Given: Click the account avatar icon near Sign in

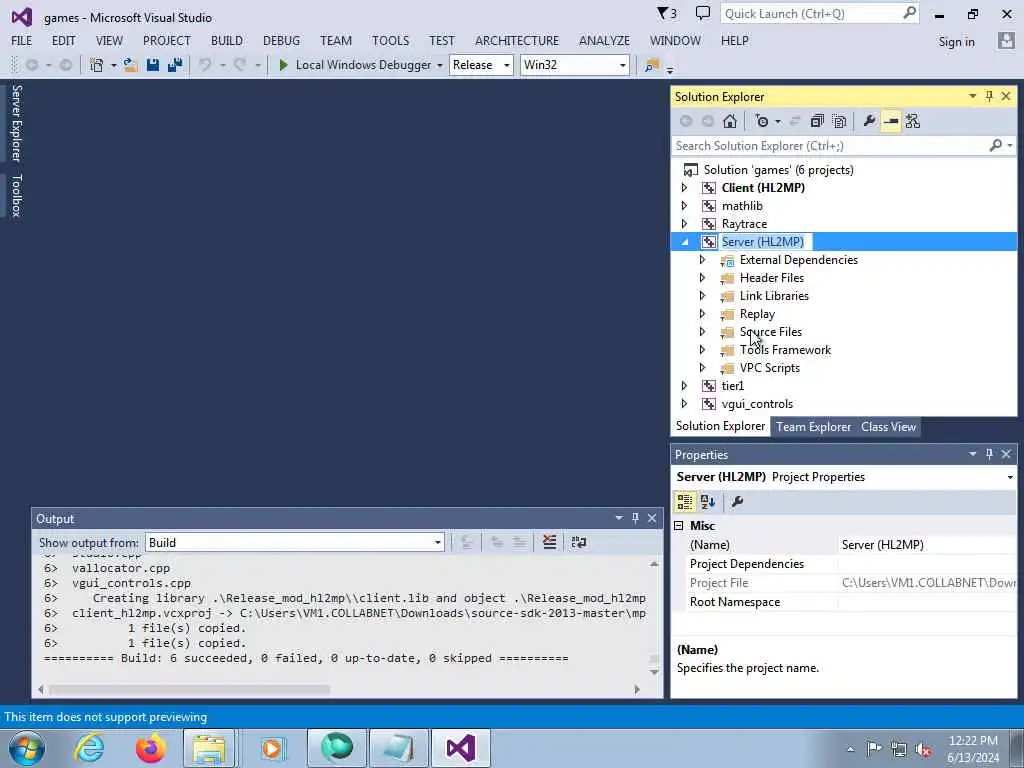Looking at the screenshot, I should pos(1006,40).
